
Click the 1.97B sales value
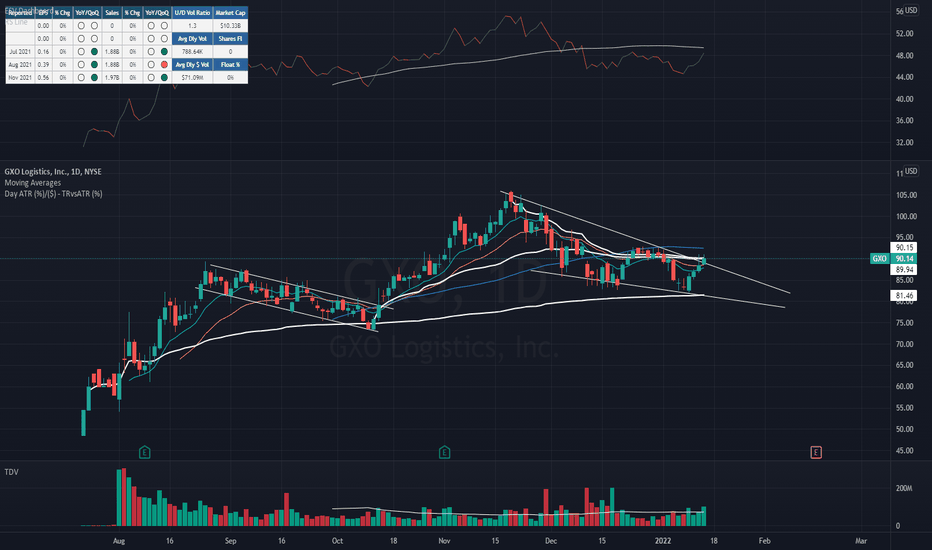(x=112, y=77)
